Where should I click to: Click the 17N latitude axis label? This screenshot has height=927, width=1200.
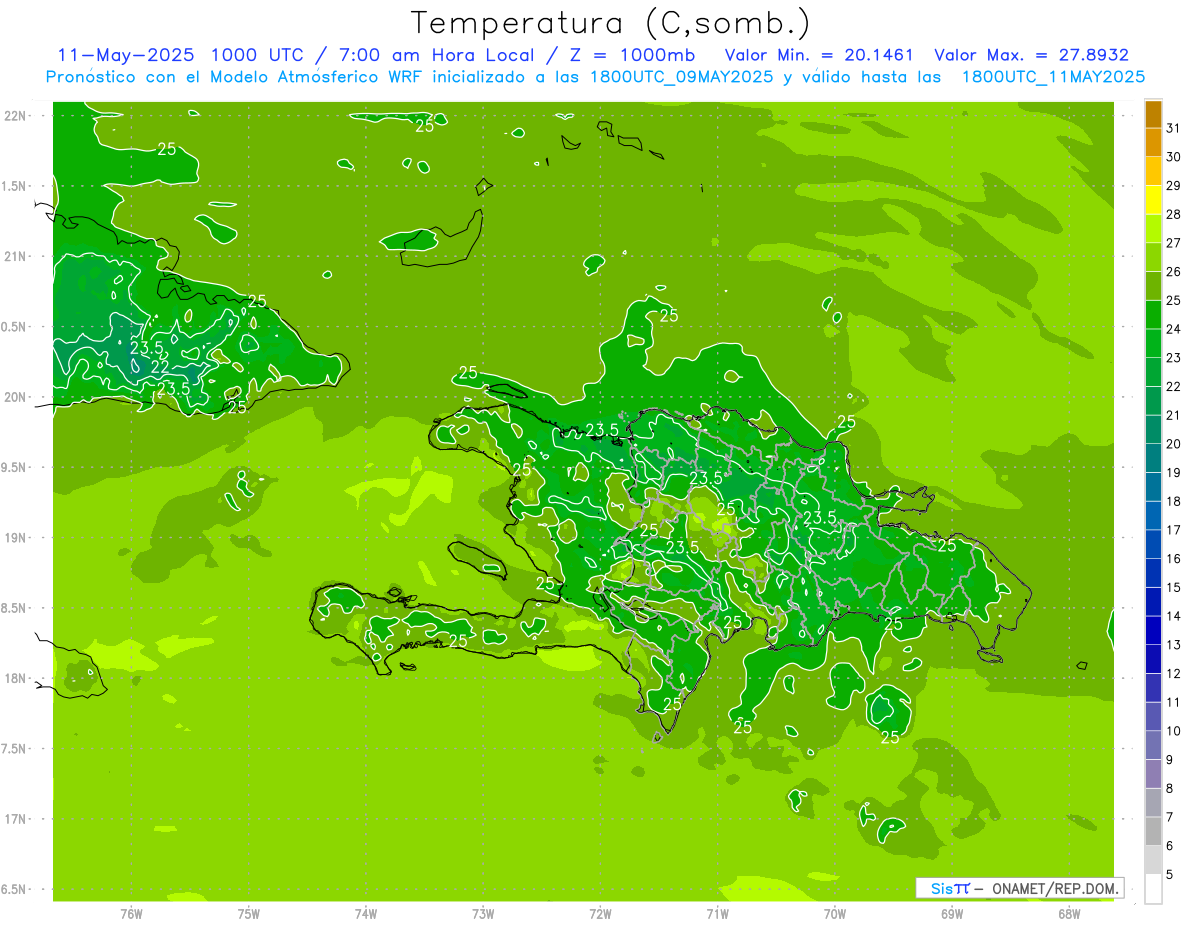[x=17, y=819]
